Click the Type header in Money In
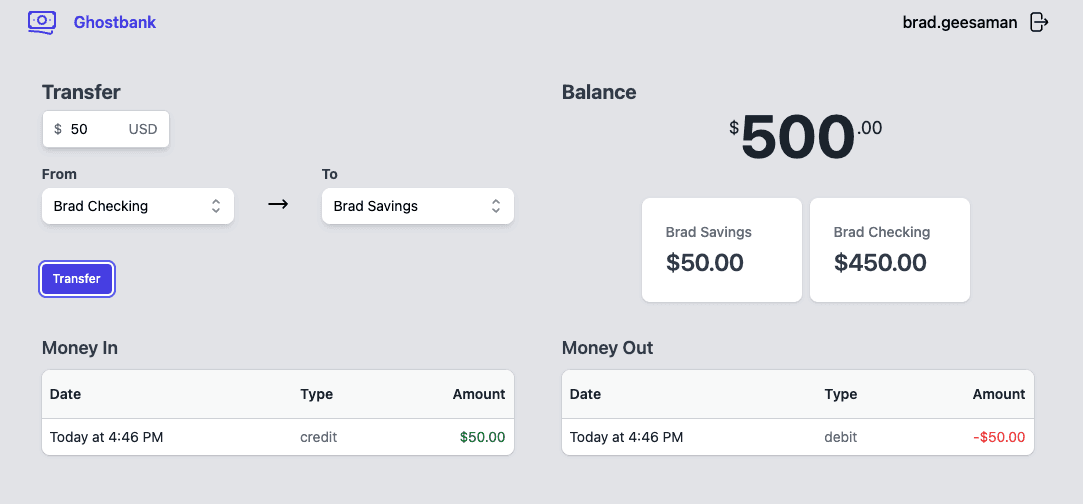Viewport: 1083px width, 504px height. 316,394
